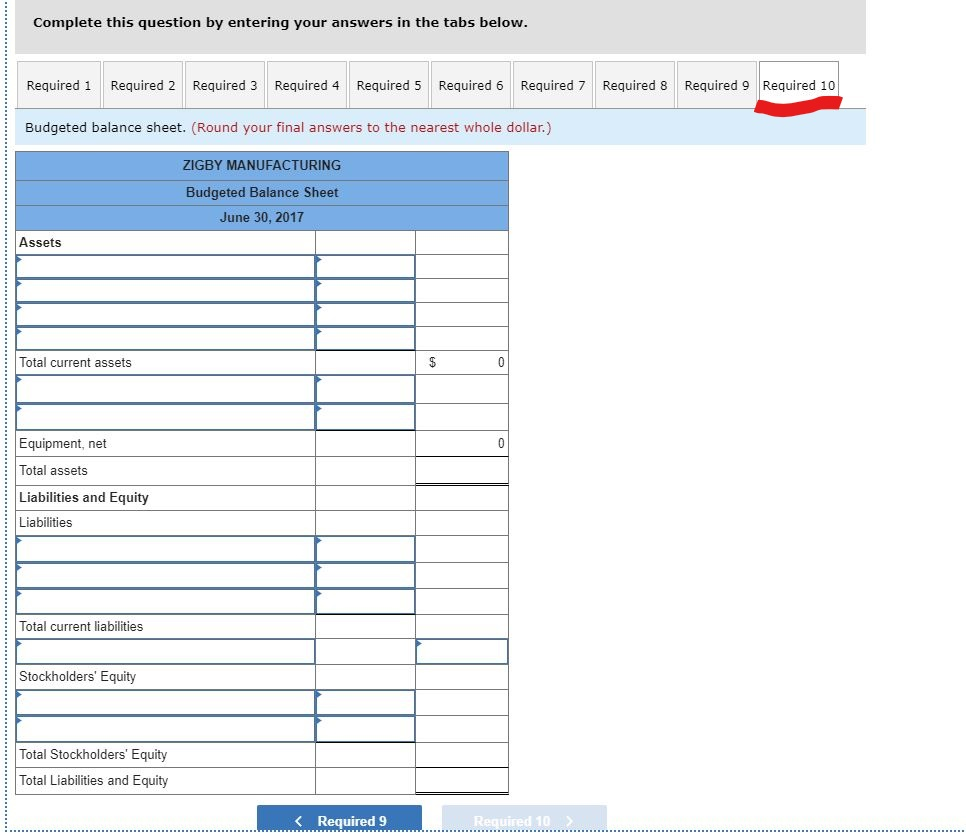
Task: Select the Total Stockholders' Equity row label
Action: point(165,754)
